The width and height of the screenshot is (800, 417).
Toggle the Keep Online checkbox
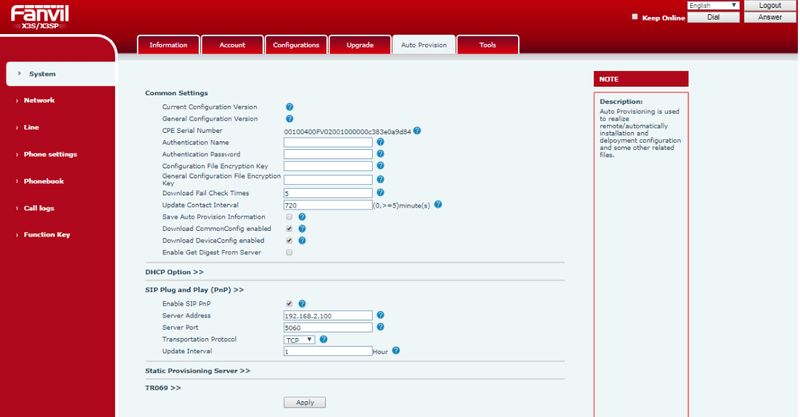pyautogui.click(x=635, y=17)
